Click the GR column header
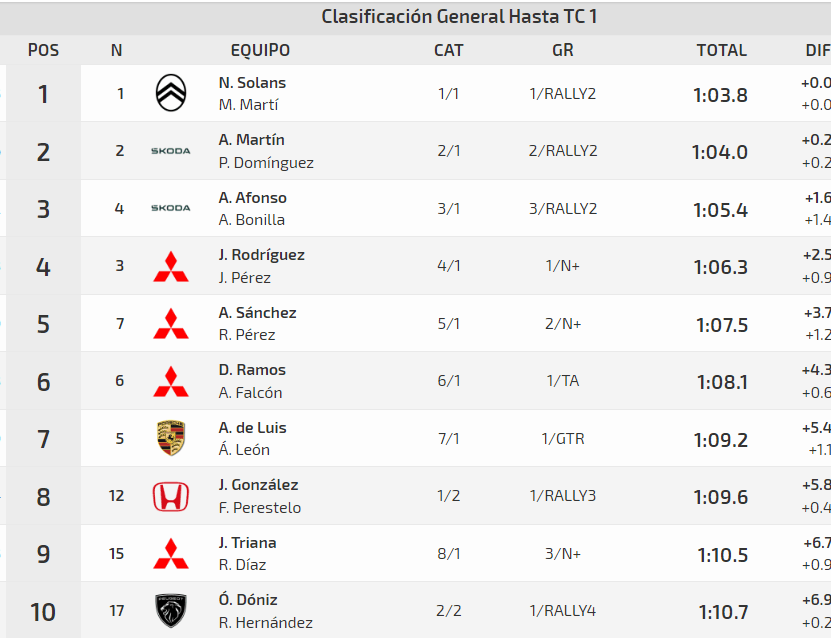 point(563,50)
